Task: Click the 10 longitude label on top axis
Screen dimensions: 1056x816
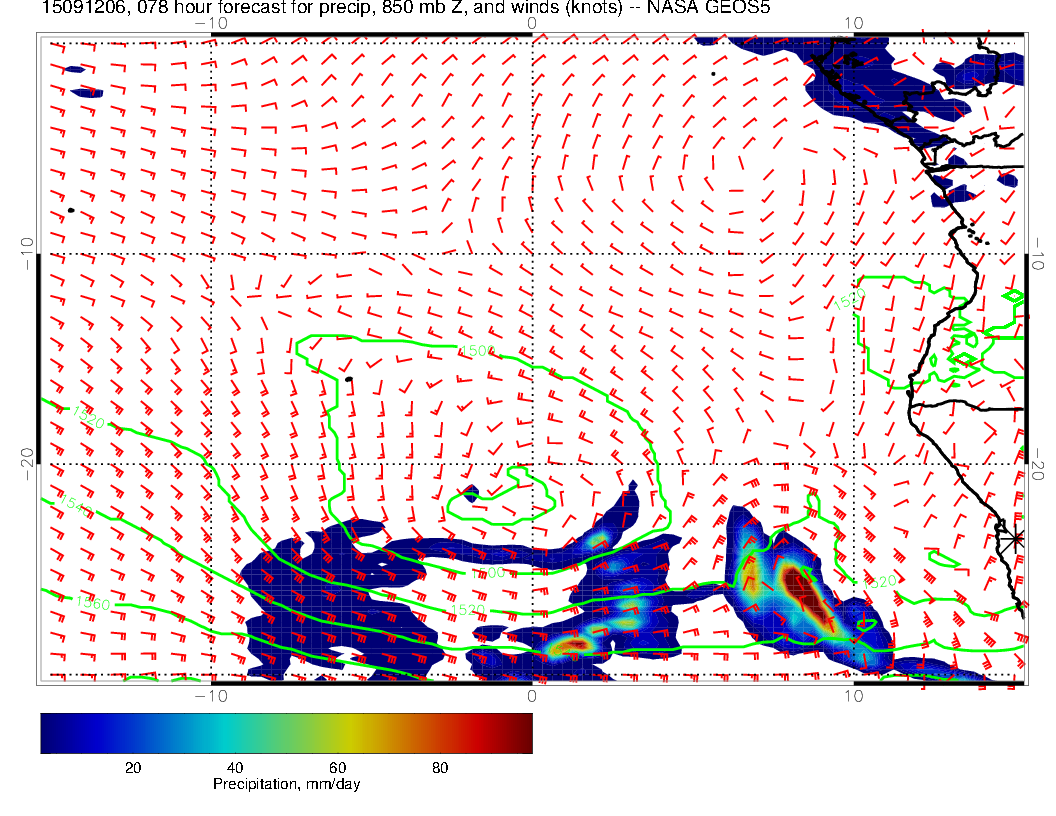Action: click(x=853, y=22)
